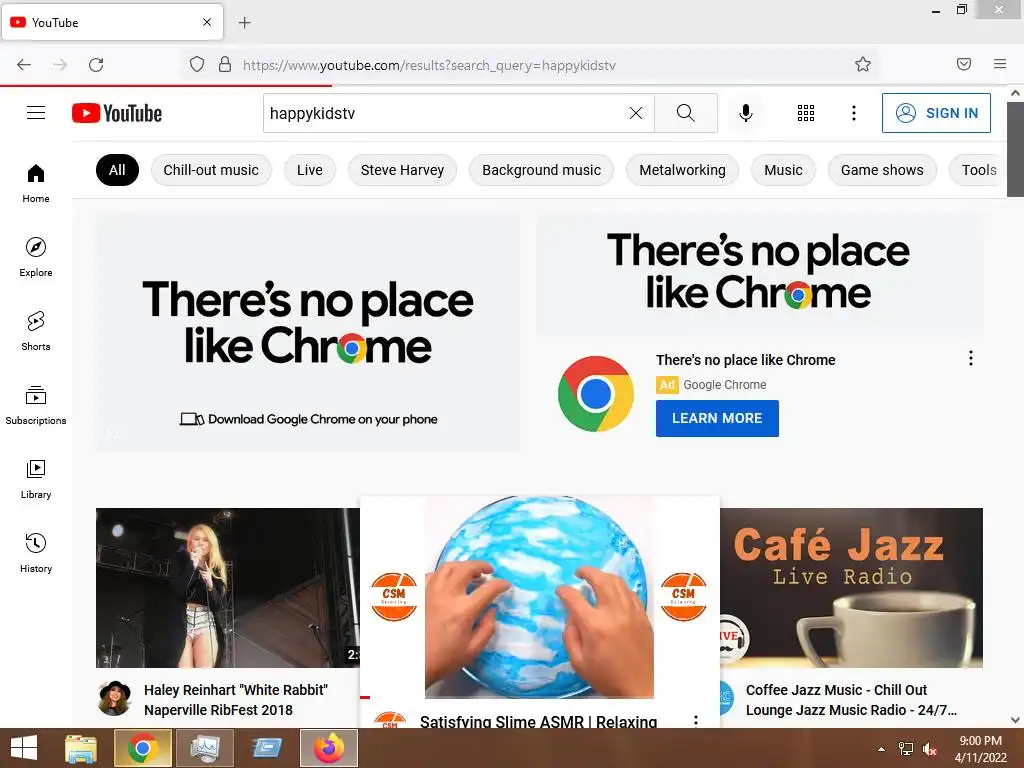Open the Haley Reinhart concert thumbnail
The width and height of the screenshot is (1024, 768).
[227, 588]
